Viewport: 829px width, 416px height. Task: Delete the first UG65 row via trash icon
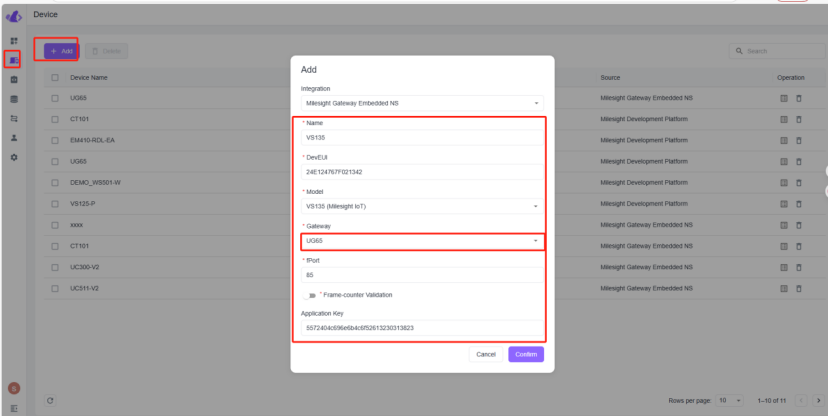798,98
